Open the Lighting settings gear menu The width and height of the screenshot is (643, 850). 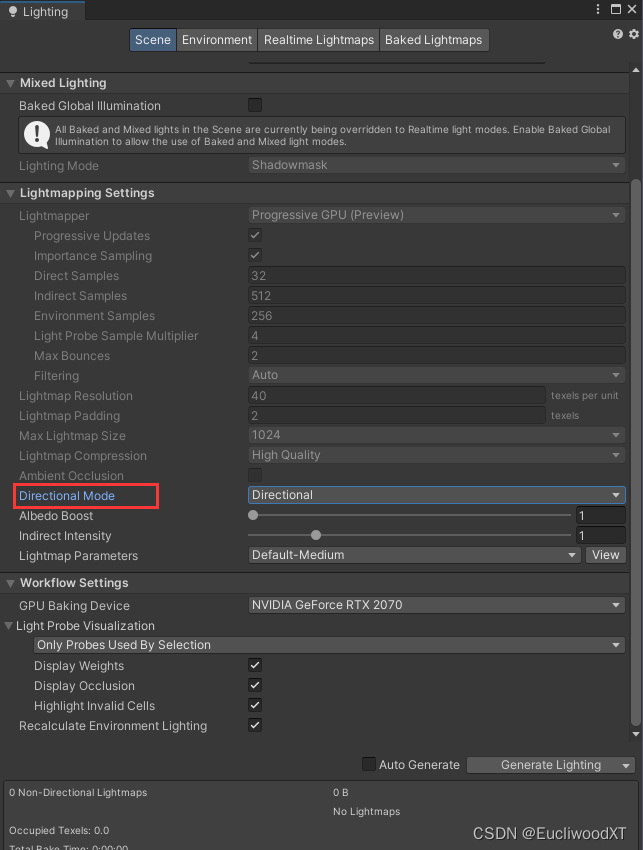(634, 34)
